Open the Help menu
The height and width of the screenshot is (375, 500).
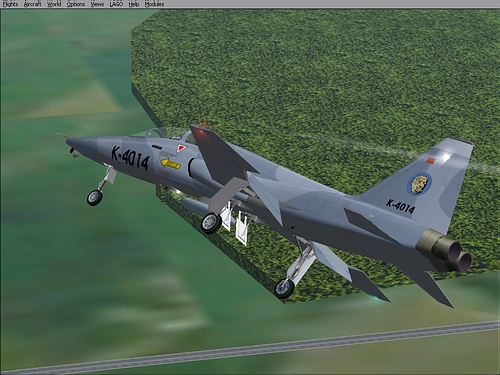(134, 4)
